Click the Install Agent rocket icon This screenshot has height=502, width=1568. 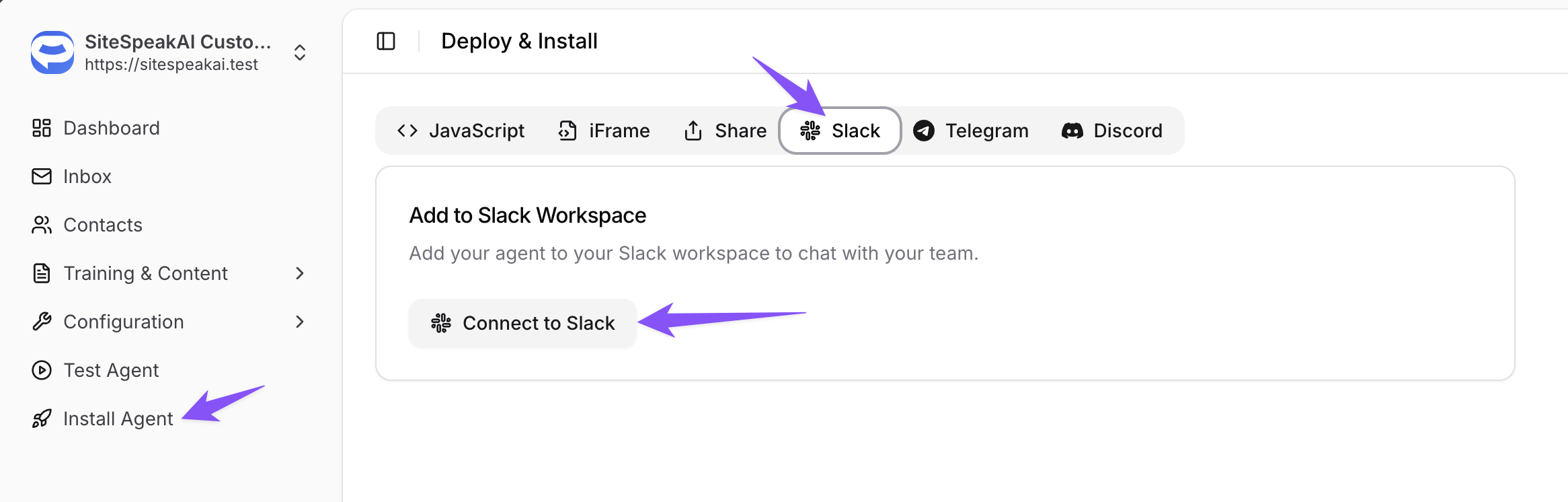coord(42,419)
